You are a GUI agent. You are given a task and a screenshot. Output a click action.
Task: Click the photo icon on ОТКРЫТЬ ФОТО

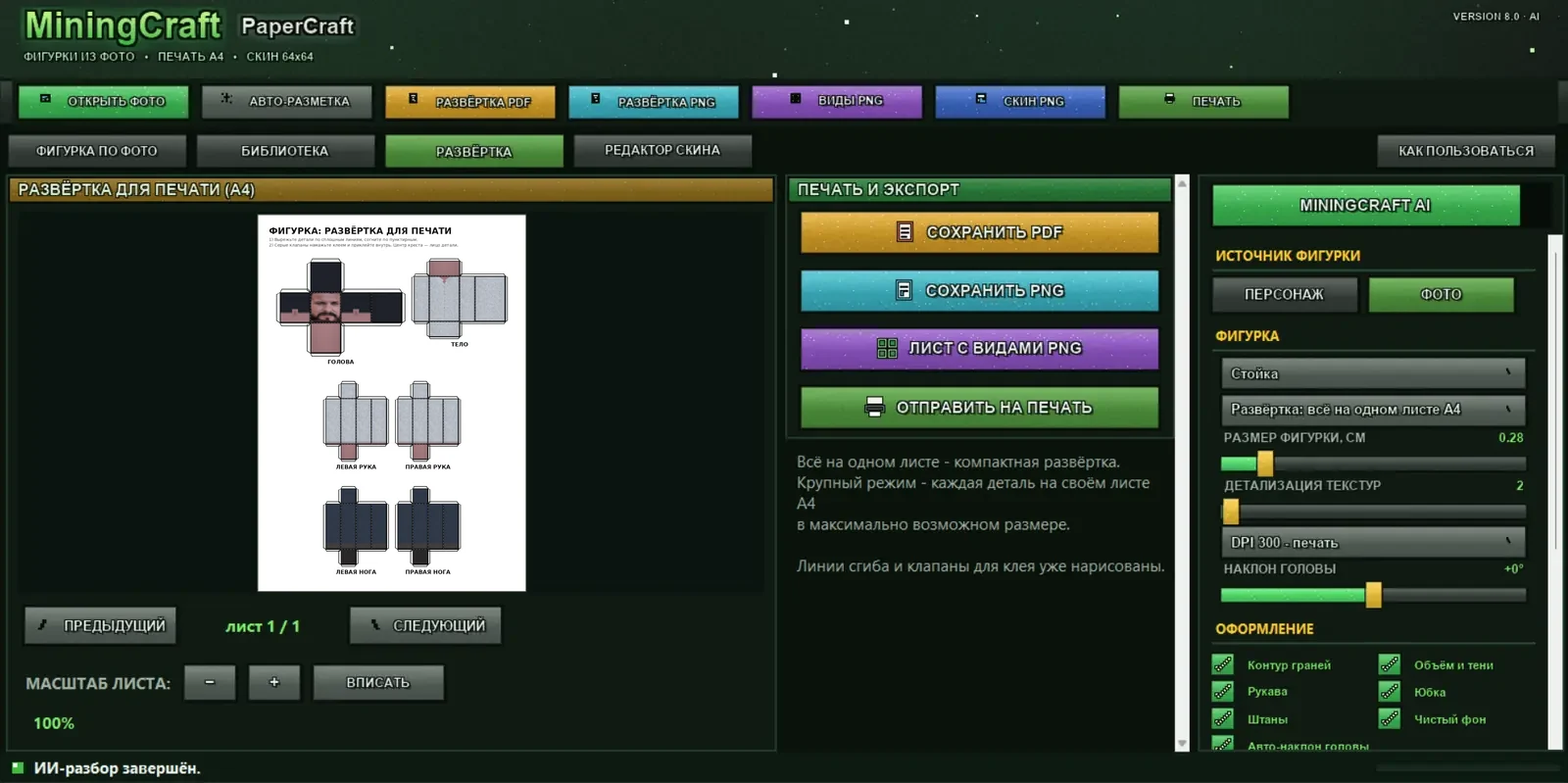pos(45,99)
